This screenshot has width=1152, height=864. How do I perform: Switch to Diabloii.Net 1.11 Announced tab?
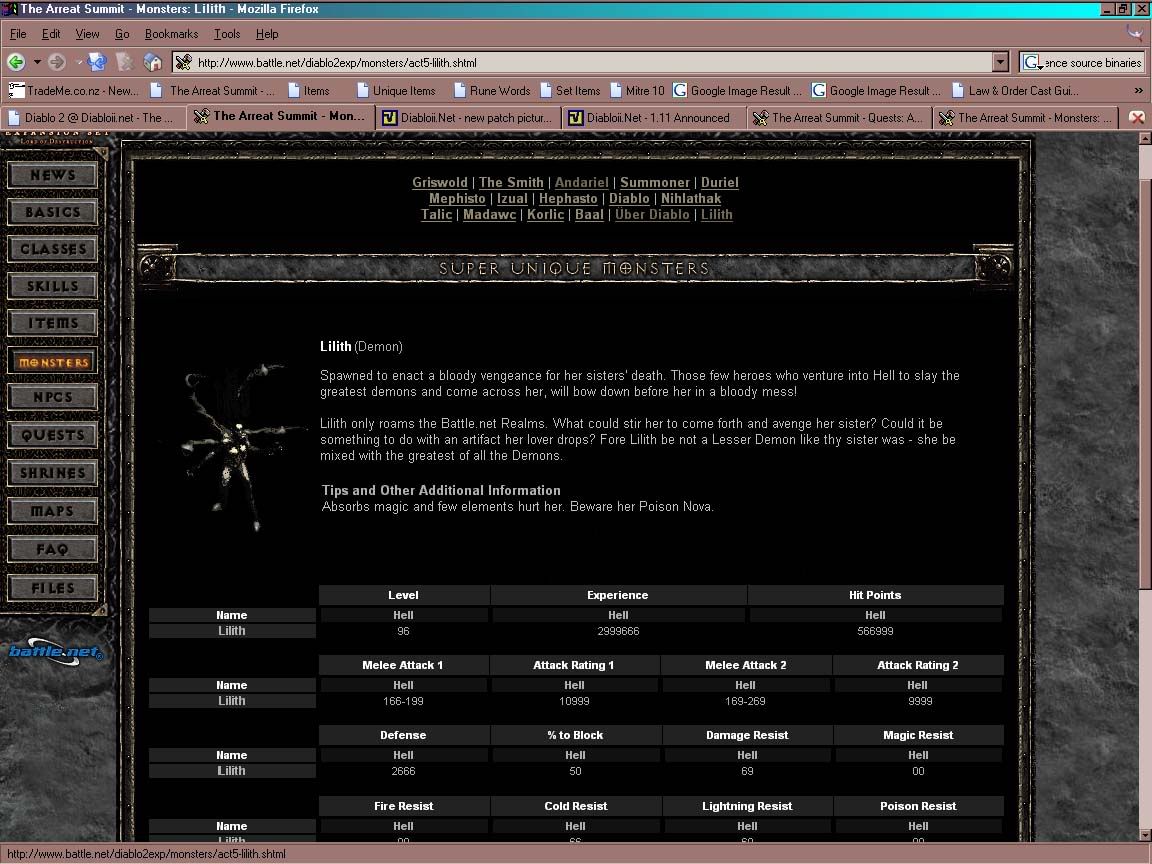654,118
